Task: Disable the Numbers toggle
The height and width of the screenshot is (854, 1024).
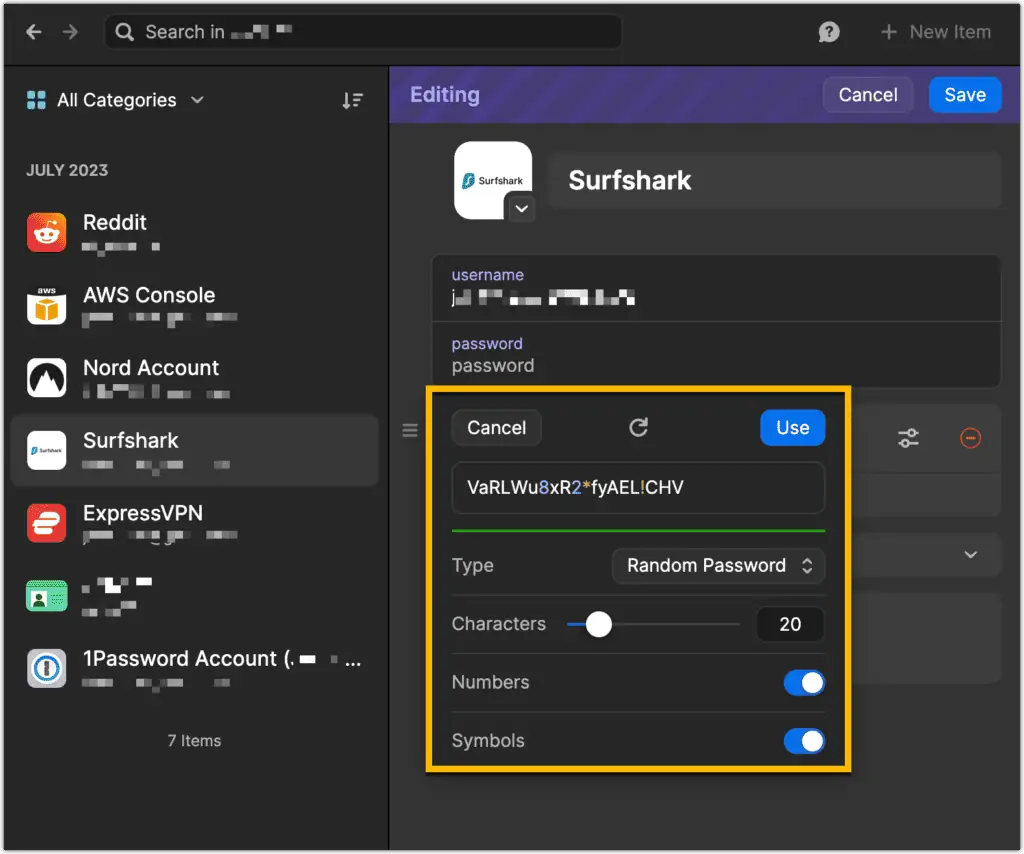Action: click(x=804, y=682)
